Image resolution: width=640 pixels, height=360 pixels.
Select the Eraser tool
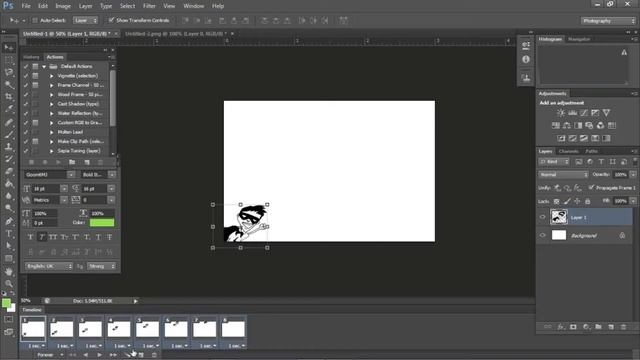click(9, 171)
